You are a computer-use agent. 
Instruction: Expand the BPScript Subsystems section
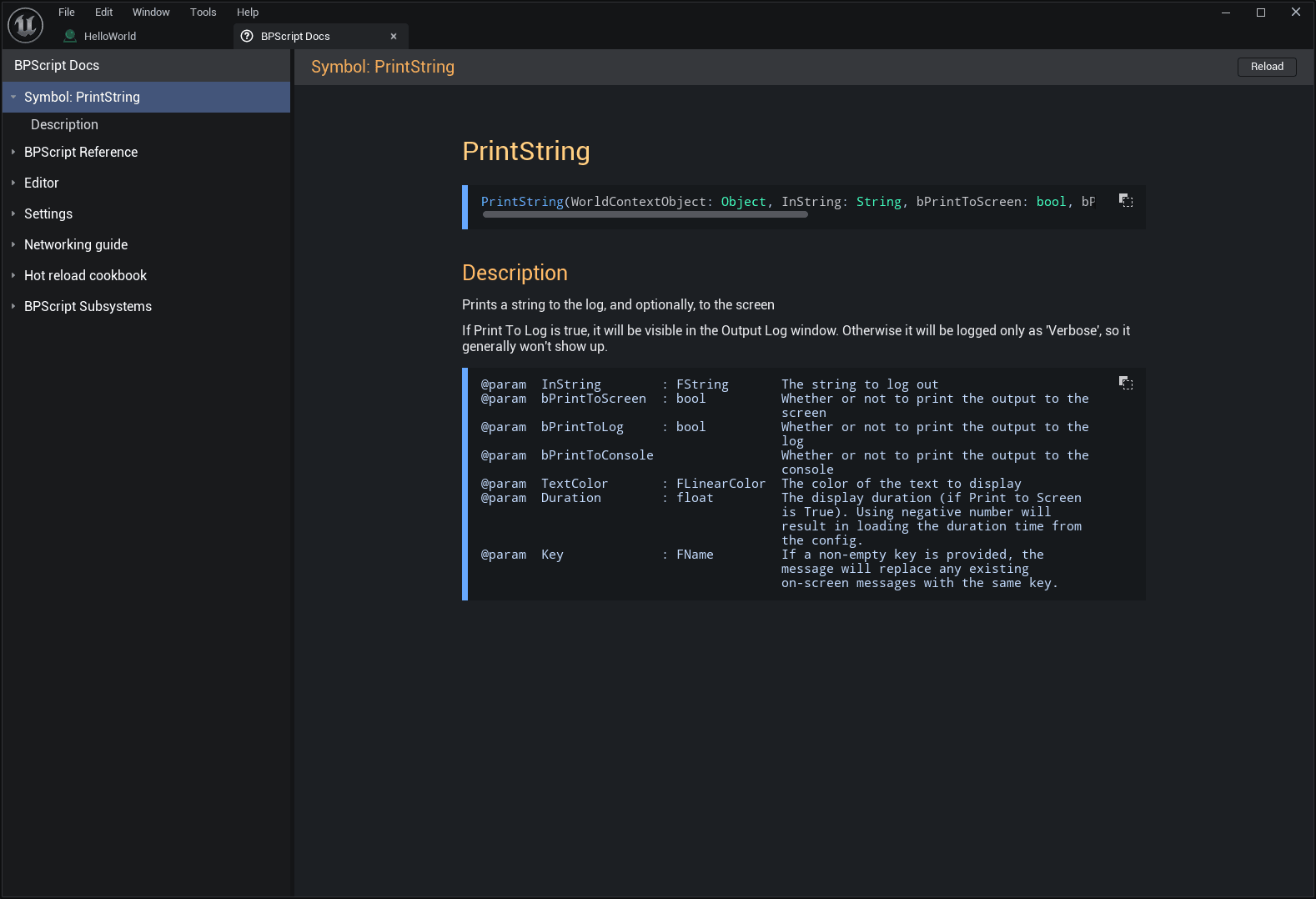click(13, 306)
